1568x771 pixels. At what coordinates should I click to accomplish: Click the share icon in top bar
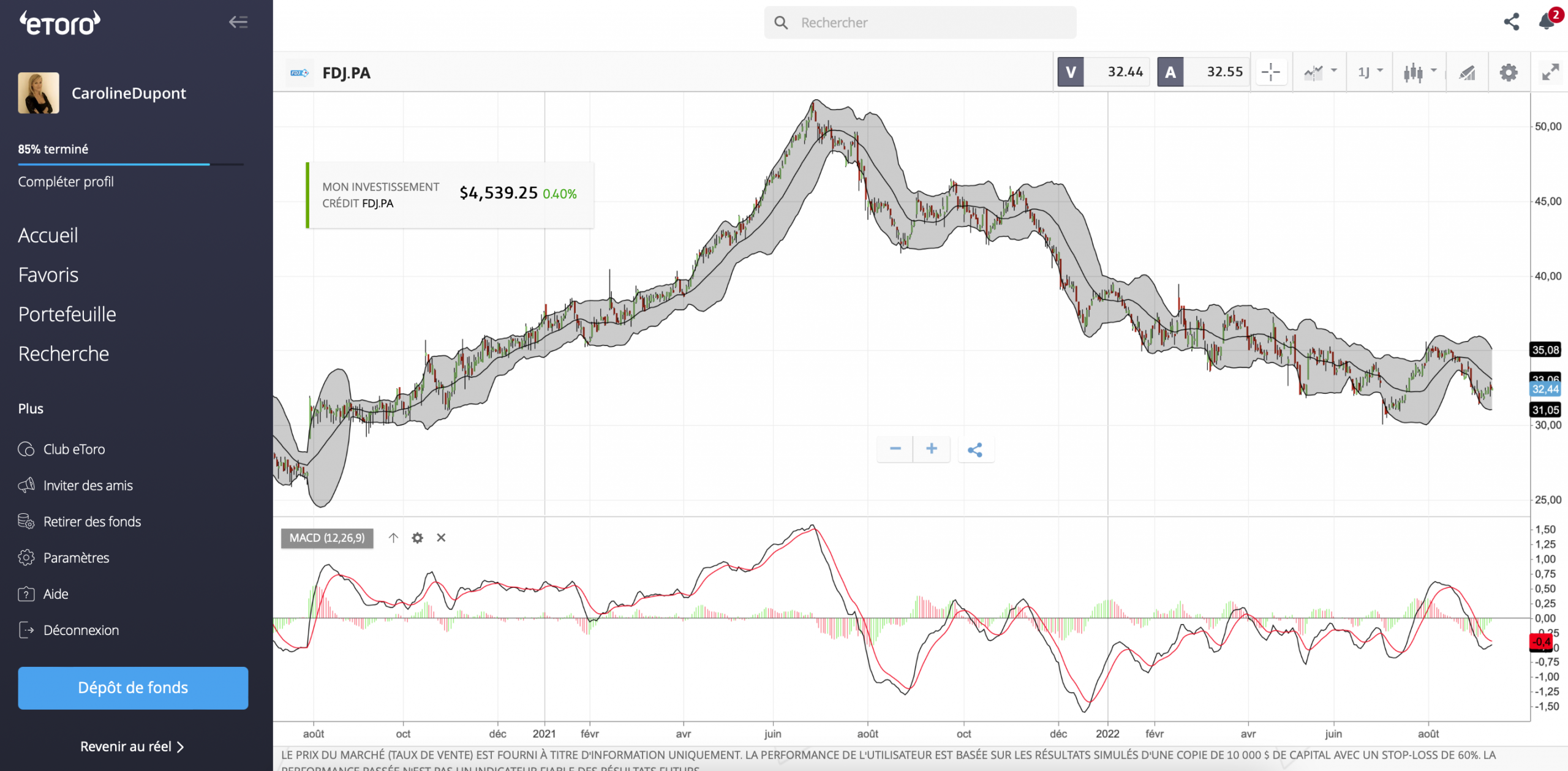click(x=1511, y=22)
